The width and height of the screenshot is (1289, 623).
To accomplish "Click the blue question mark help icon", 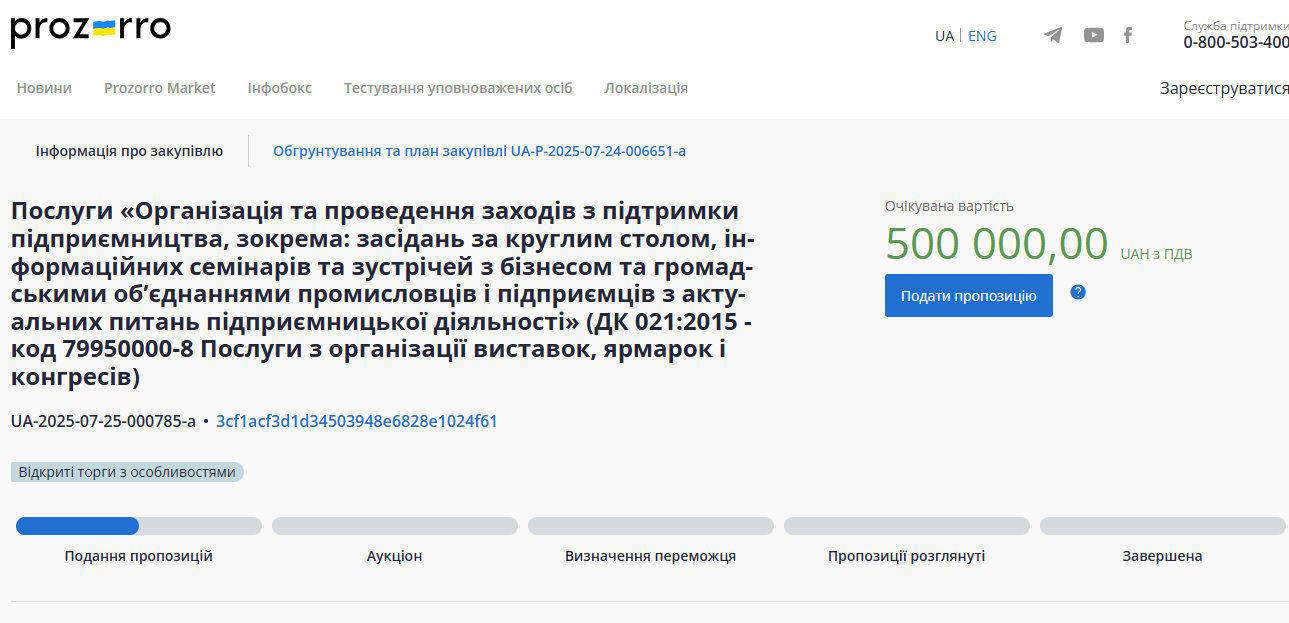I will pos(1078,292).
